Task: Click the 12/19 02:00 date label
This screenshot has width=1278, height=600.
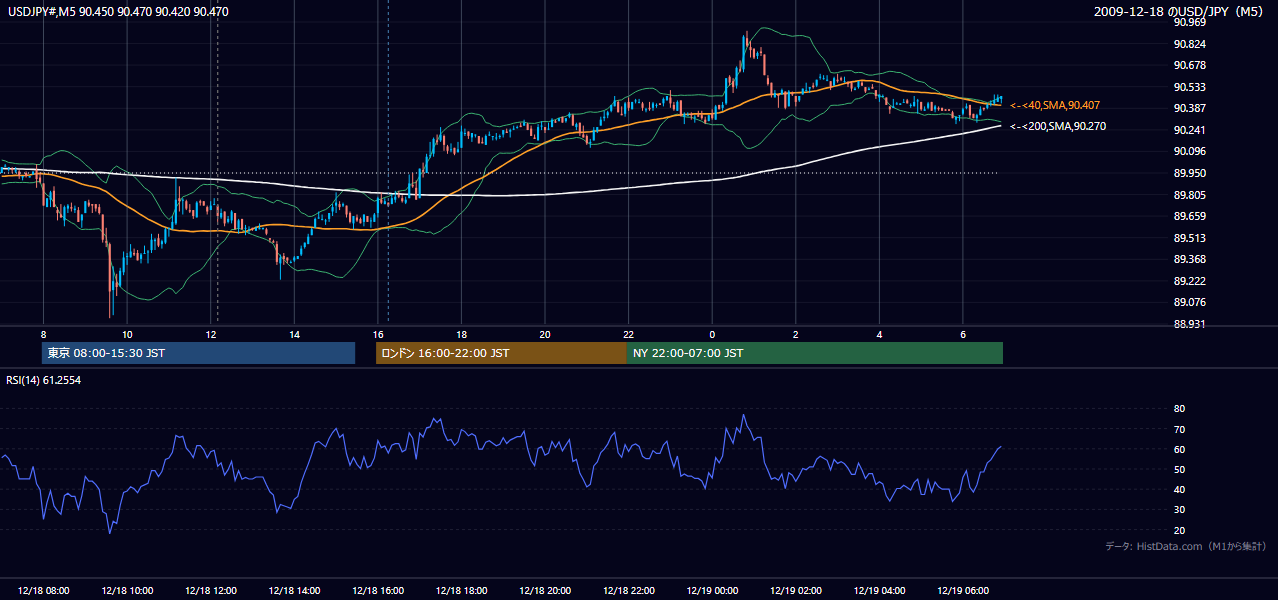Action: tap(796, 591)
